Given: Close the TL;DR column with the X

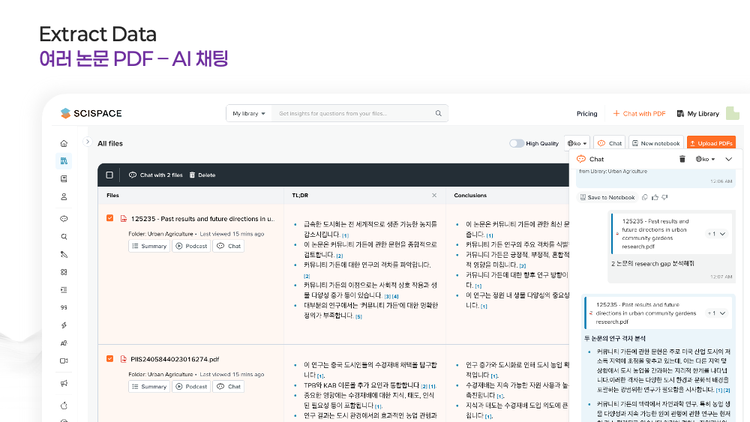Looking at the screenshot, I should click(x=434, y=195).
